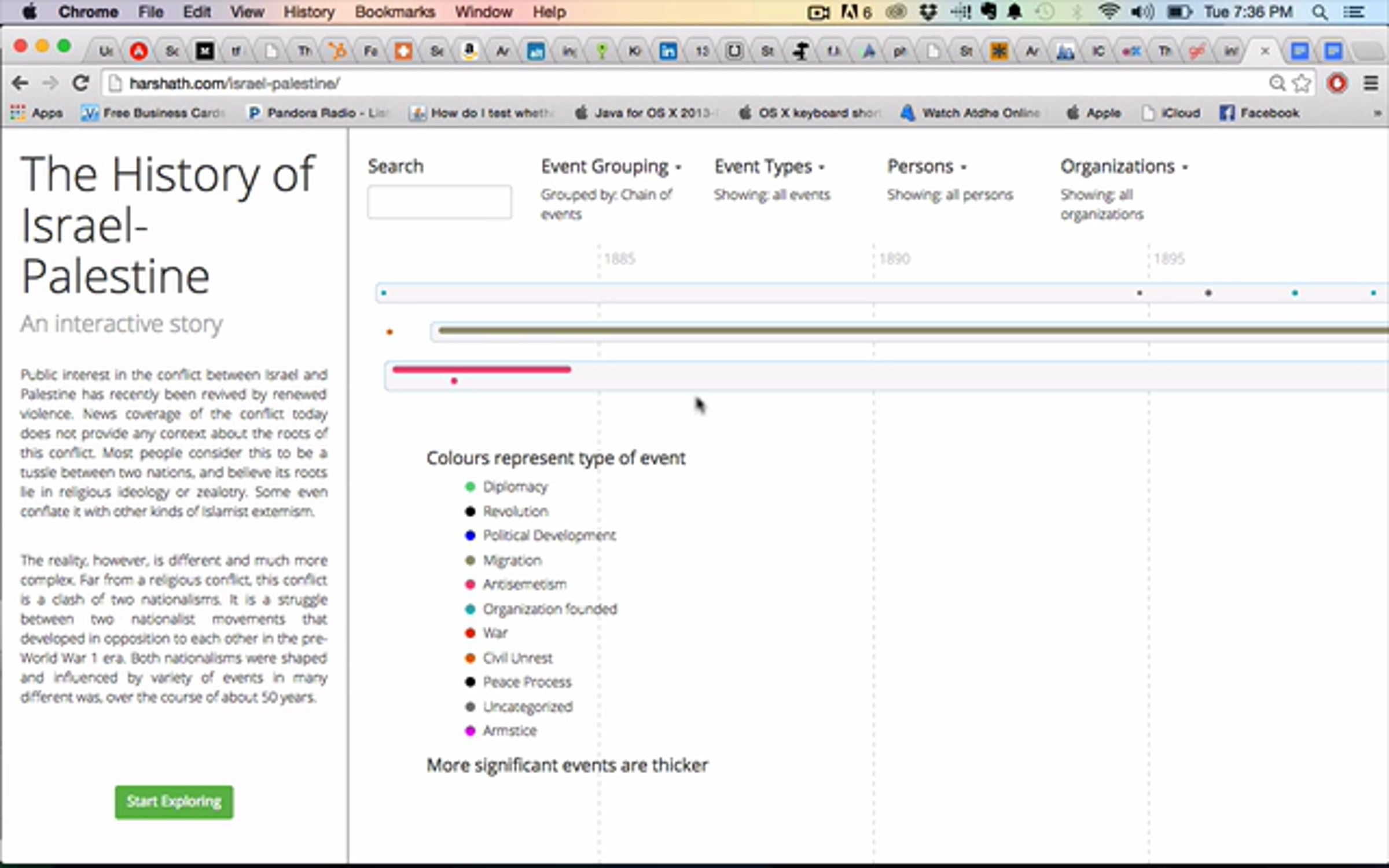Screen dimensions: 1389x868
Task: Click the Apps bookmark grid icon
Action: (18, 113)
